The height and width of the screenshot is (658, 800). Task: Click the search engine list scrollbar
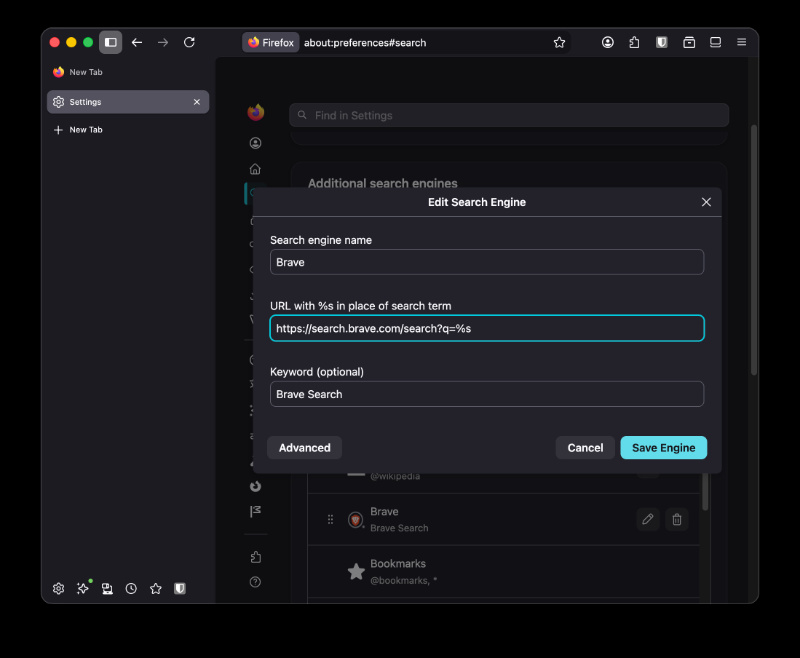click(705, 492)
